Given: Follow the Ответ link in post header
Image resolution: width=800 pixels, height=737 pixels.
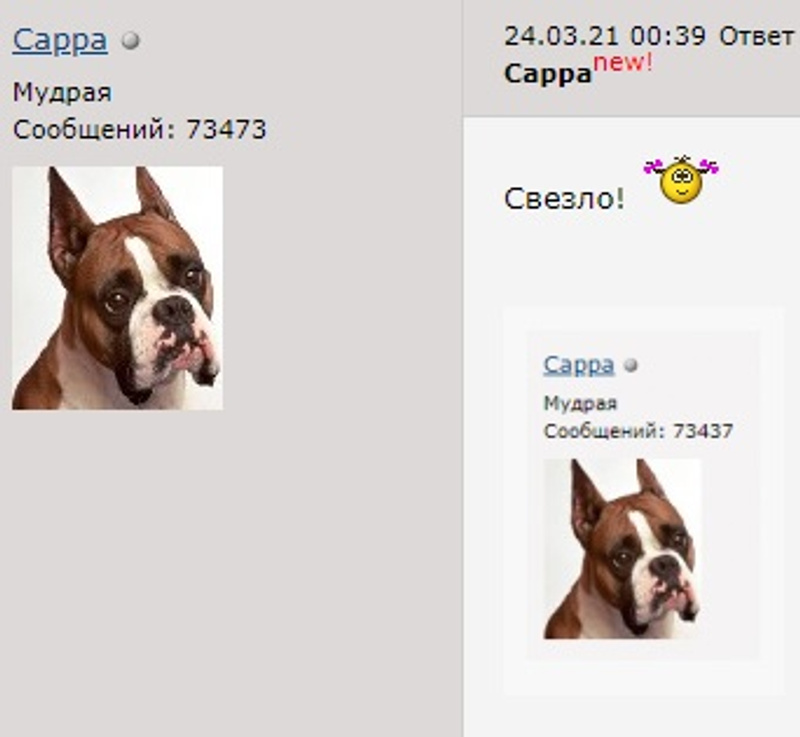Looking at the screenshot, I should (x=756, y=36).
